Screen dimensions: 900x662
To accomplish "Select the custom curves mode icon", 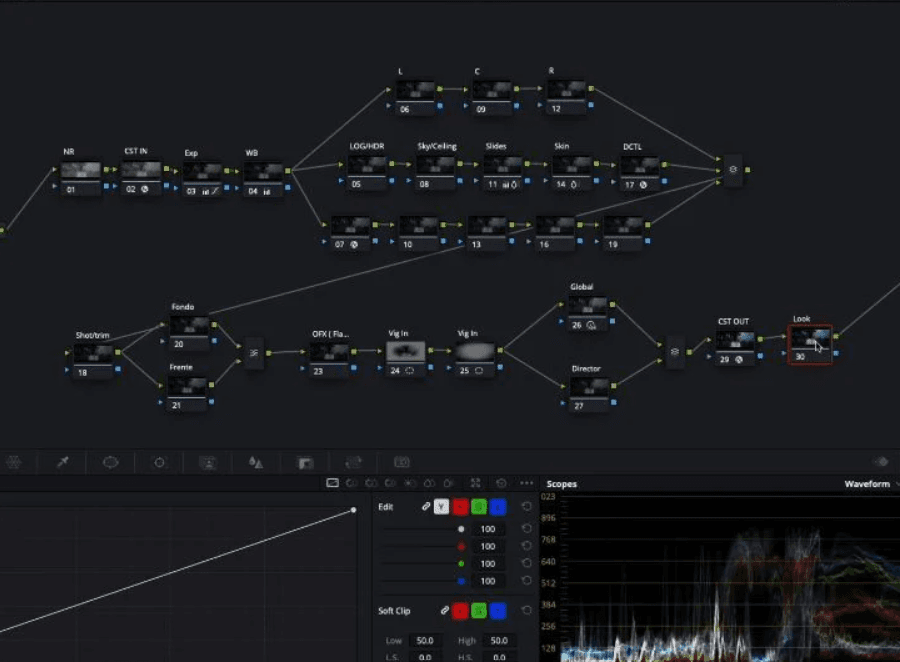I will 332,483.
